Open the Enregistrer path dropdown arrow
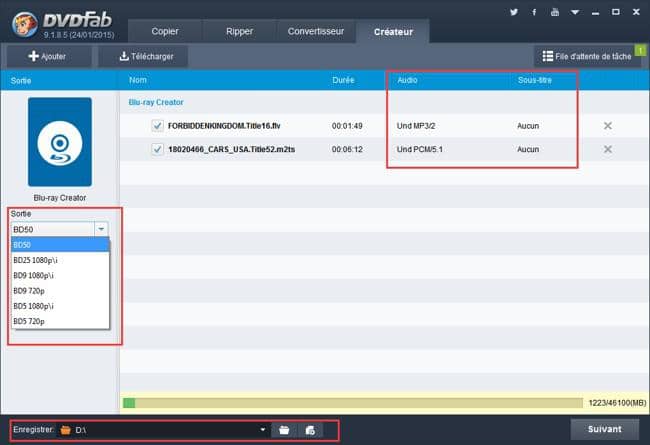Image resolution: width=650 pixels, height=445 pixels. 262,430
